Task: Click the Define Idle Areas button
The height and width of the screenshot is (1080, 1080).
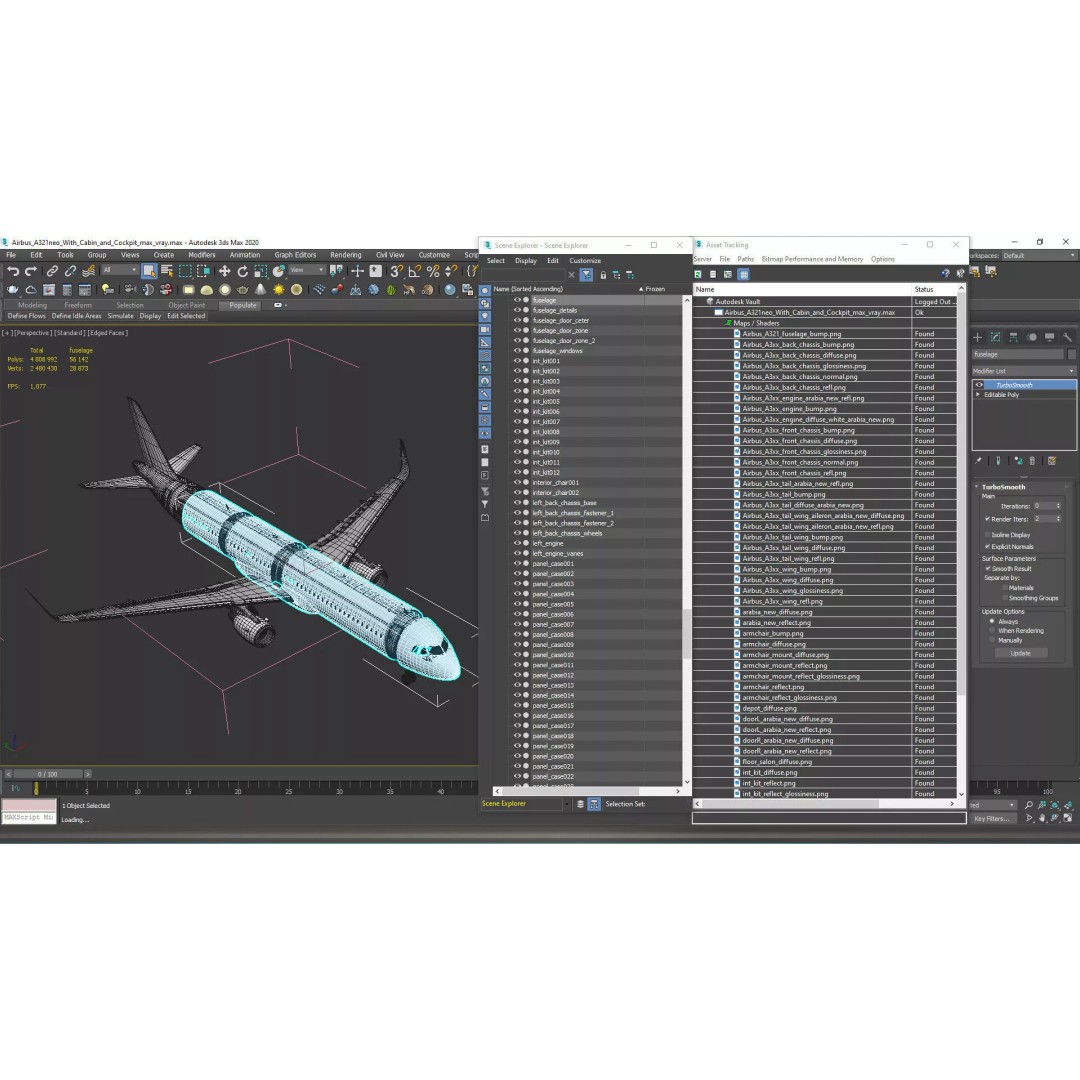Action: pos(76,316)
